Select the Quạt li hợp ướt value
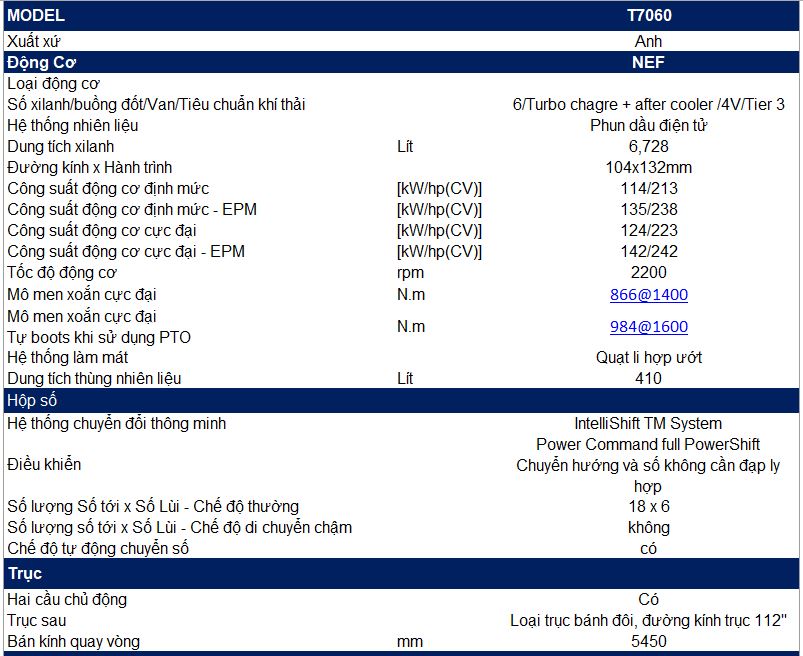This screenshot has height=656, width=803. coord(648,357)
